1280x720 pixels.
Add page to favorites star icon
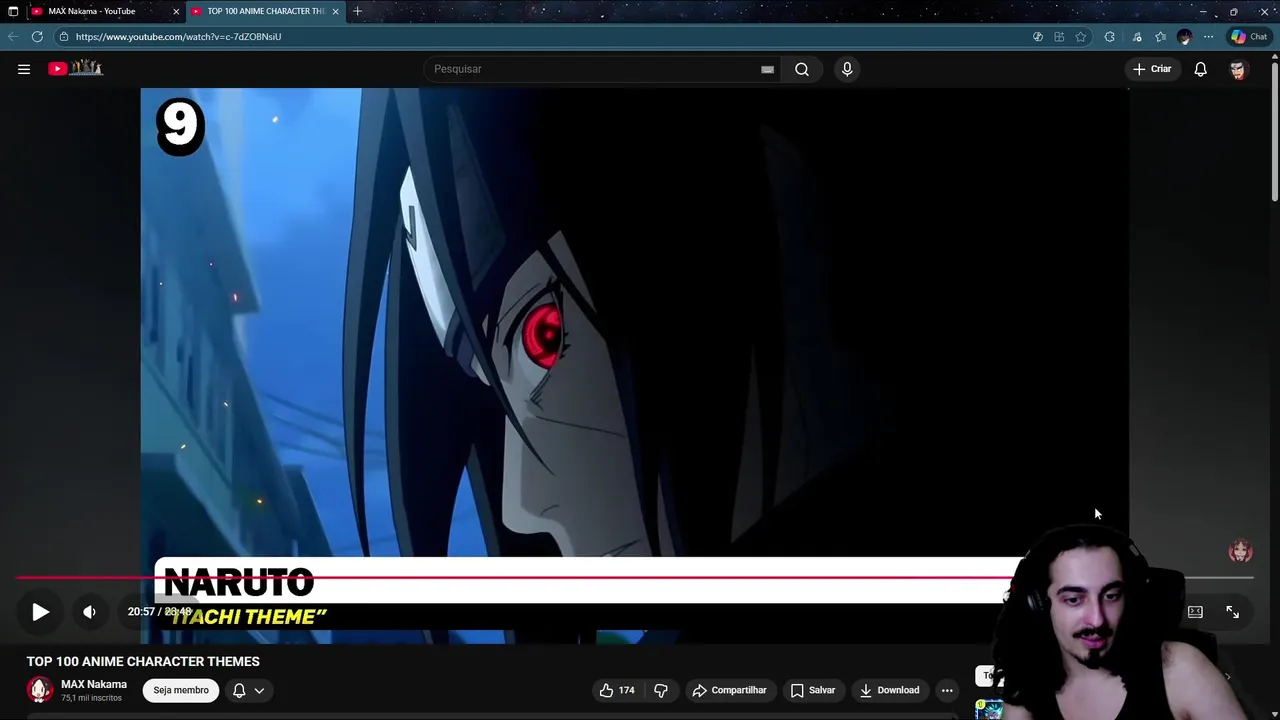click(1081, 37)
